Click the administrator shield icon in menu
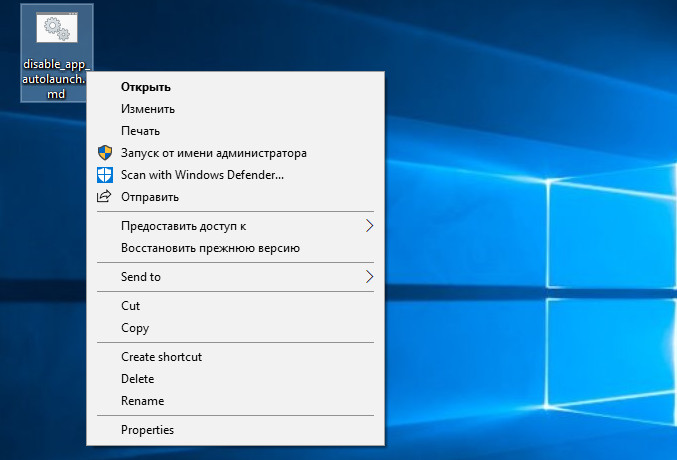The width and height of the screenshot is (677, 460). (104, 153)
